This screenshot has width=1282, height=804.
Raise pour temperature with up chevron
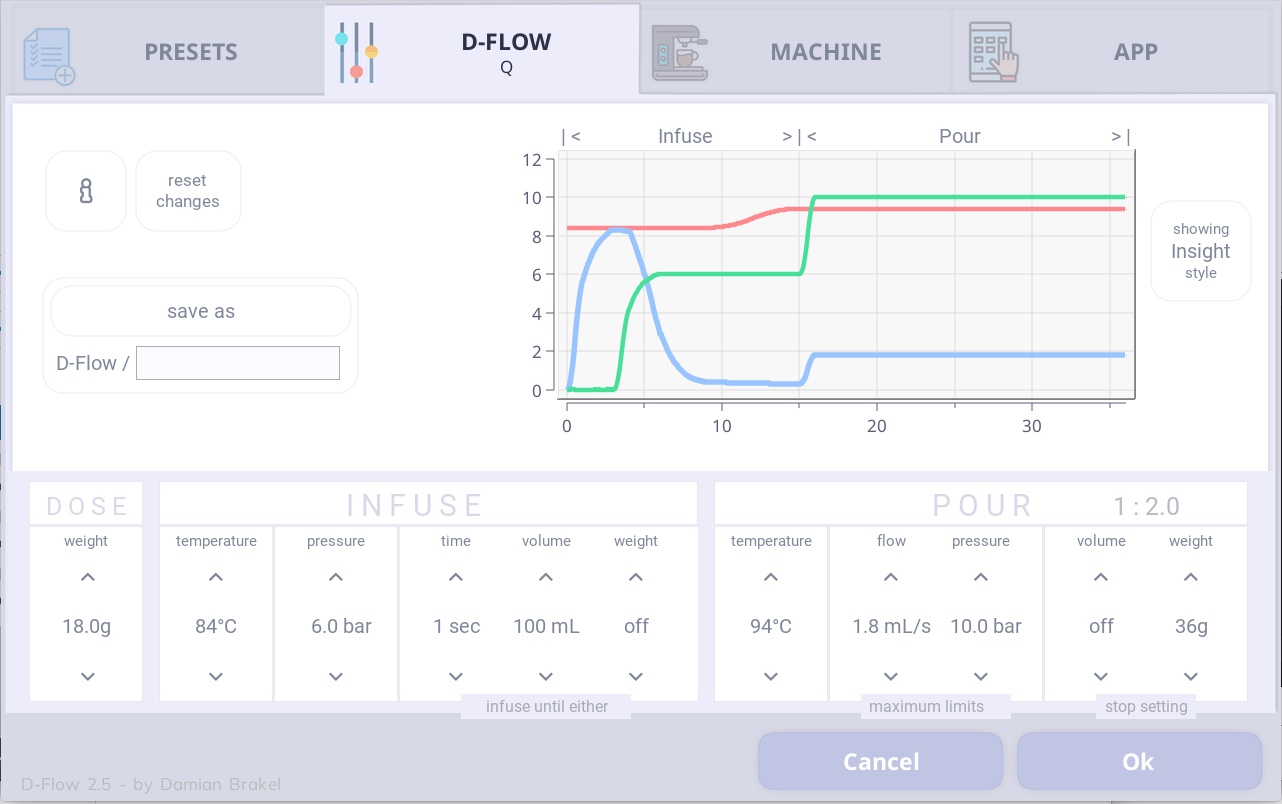(x=771, y=577)
